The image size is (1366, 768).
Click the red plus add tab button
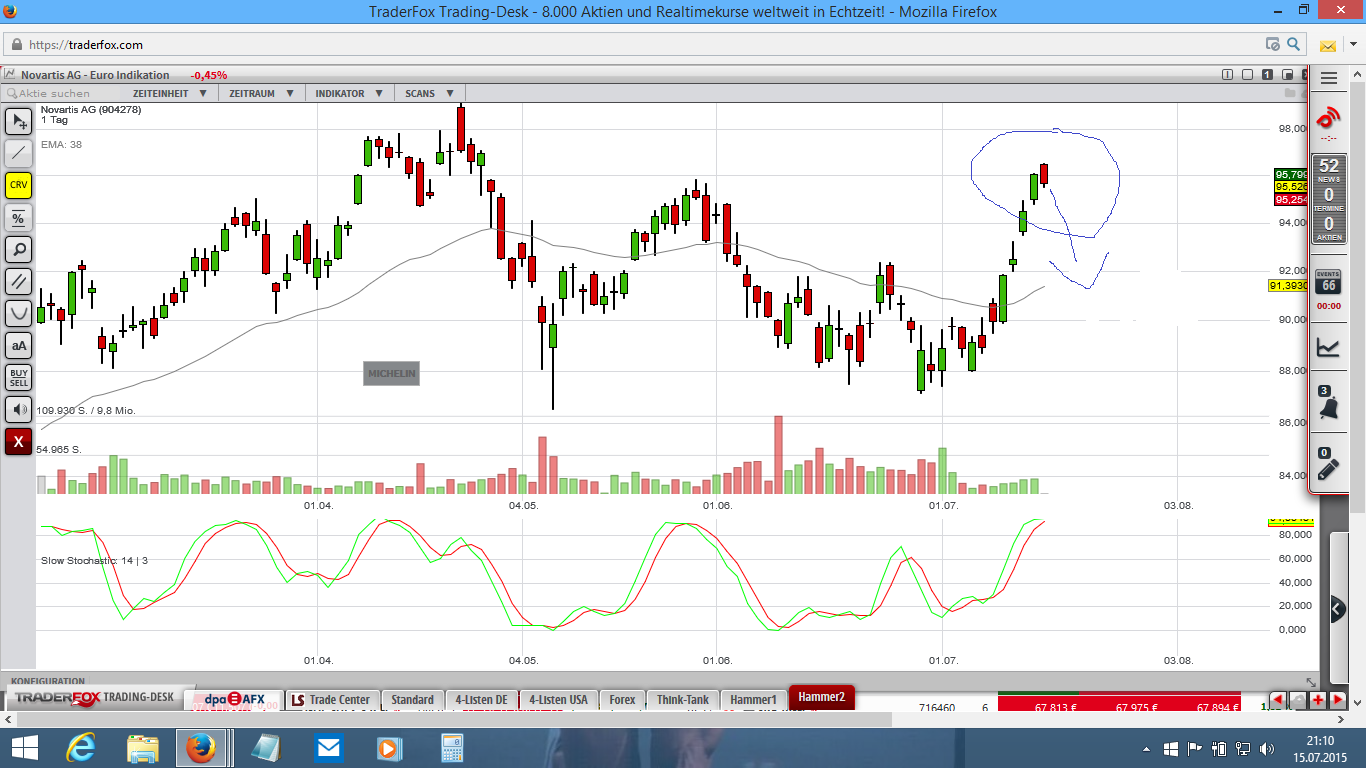click(1318, 699)
